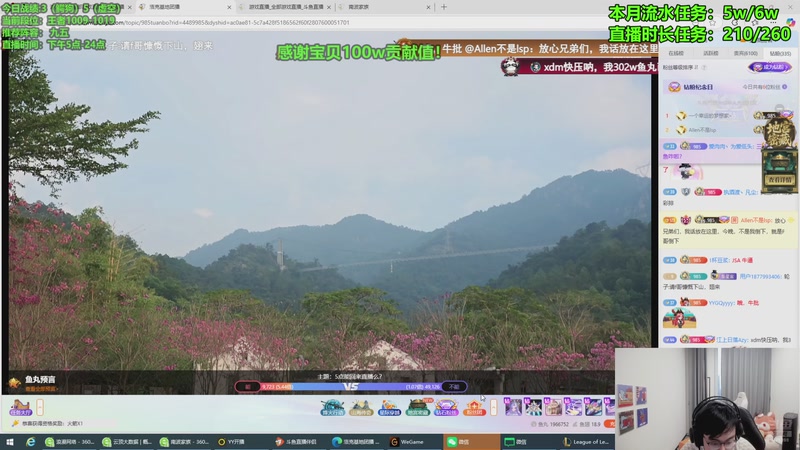Open the 斗鱼直播伴侣 taskbar item
This screenshot has width=800, height=450.
coord(301,442)
